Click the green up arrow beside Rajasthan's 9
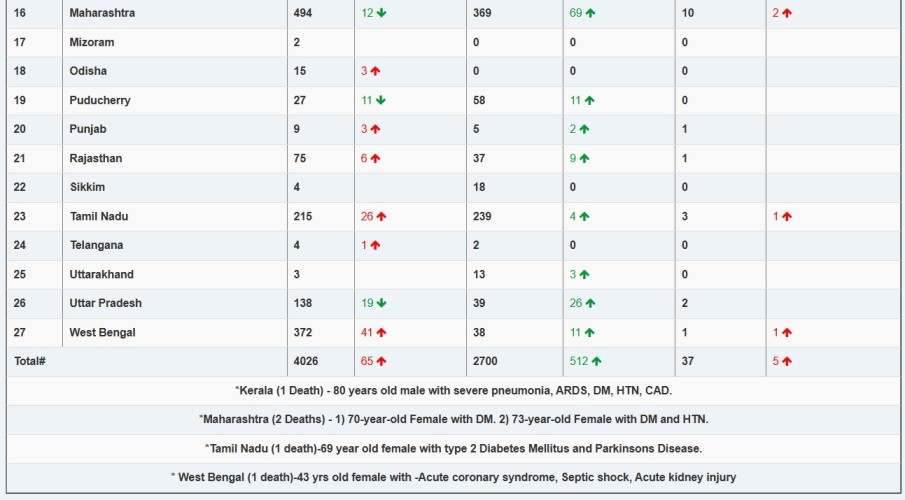The width and height of the screenshot is (905, 500). click(584, 158)
